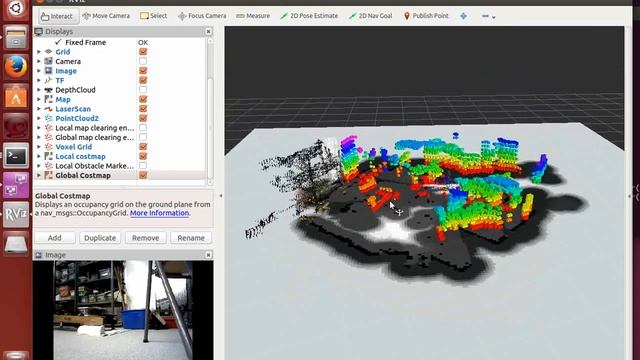Screen dimensions: 640x360
Task: Expand the Image display properties
Action: (x=39, y=71)
